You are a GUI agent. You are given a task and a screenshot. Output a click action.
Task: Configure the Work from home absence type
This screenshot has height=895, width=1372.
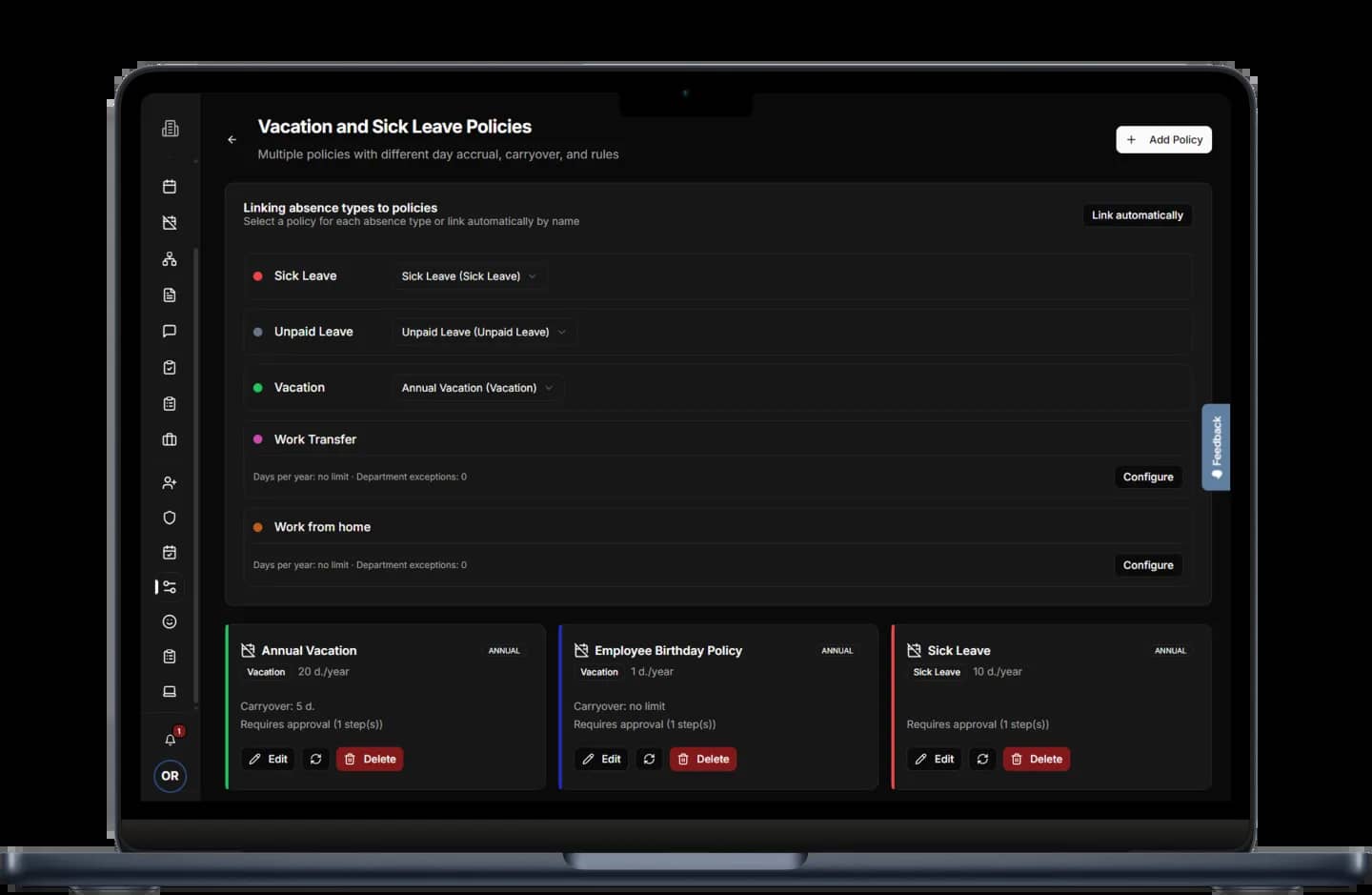tap(1148, 565)
